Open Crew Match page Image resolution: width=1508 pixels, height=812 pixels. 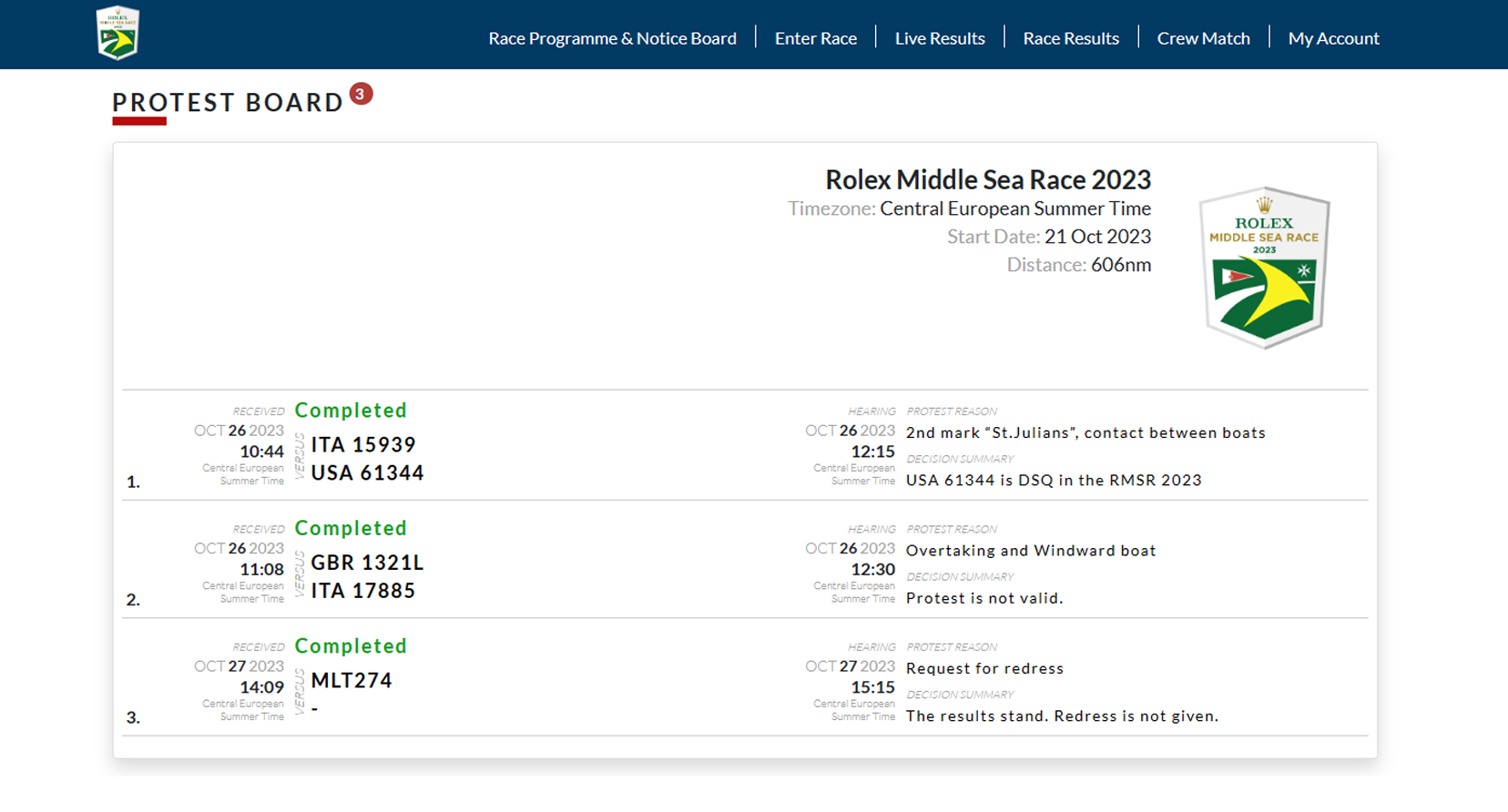pos(1203,38)
